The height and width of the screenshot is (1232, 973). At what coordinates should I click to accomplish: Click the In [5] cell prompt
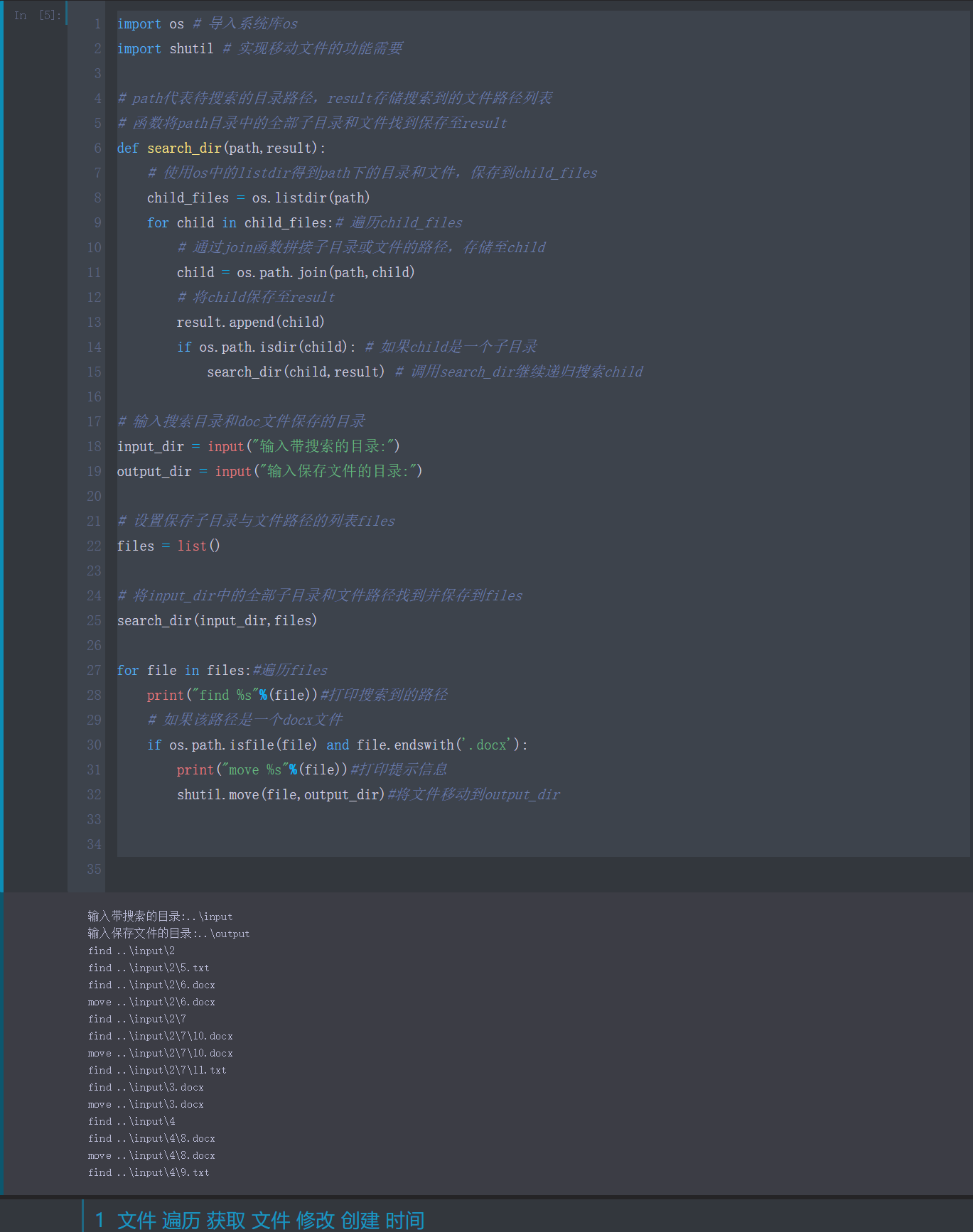(x=37, y=15)
